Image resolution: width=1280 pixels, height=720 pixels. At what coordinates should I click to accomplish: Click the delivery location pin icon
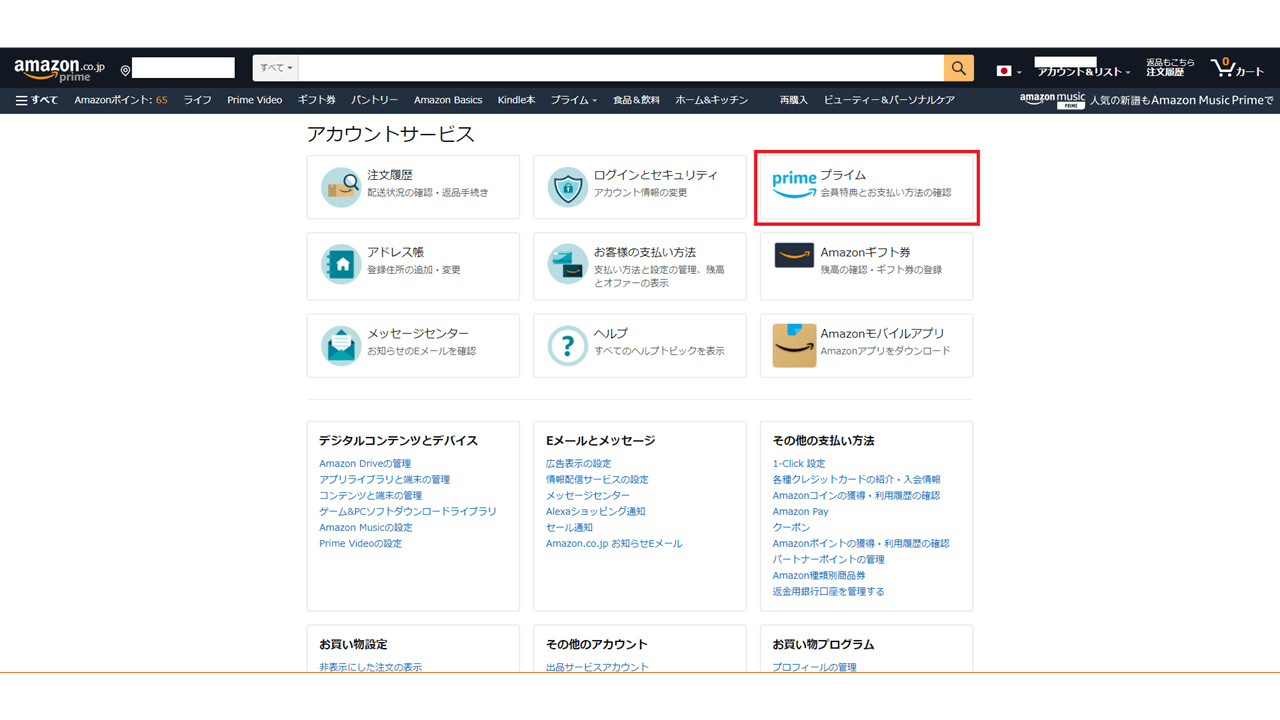(x=124, y=70)
